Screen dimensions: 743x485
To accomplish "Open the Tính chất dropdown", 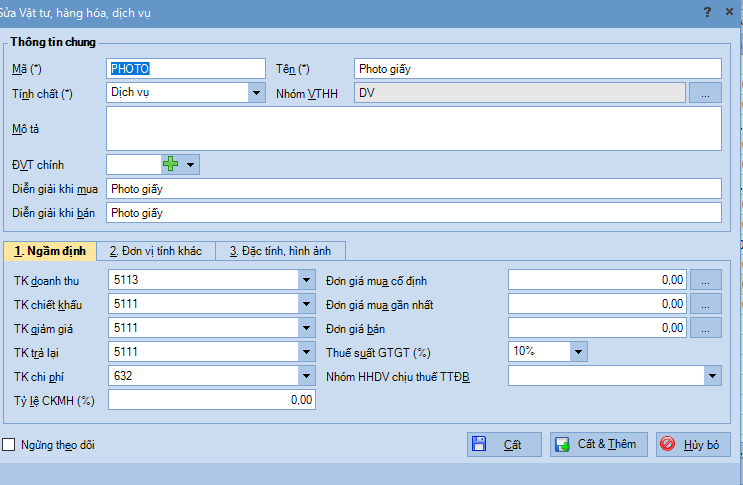I will pos(256,93).
